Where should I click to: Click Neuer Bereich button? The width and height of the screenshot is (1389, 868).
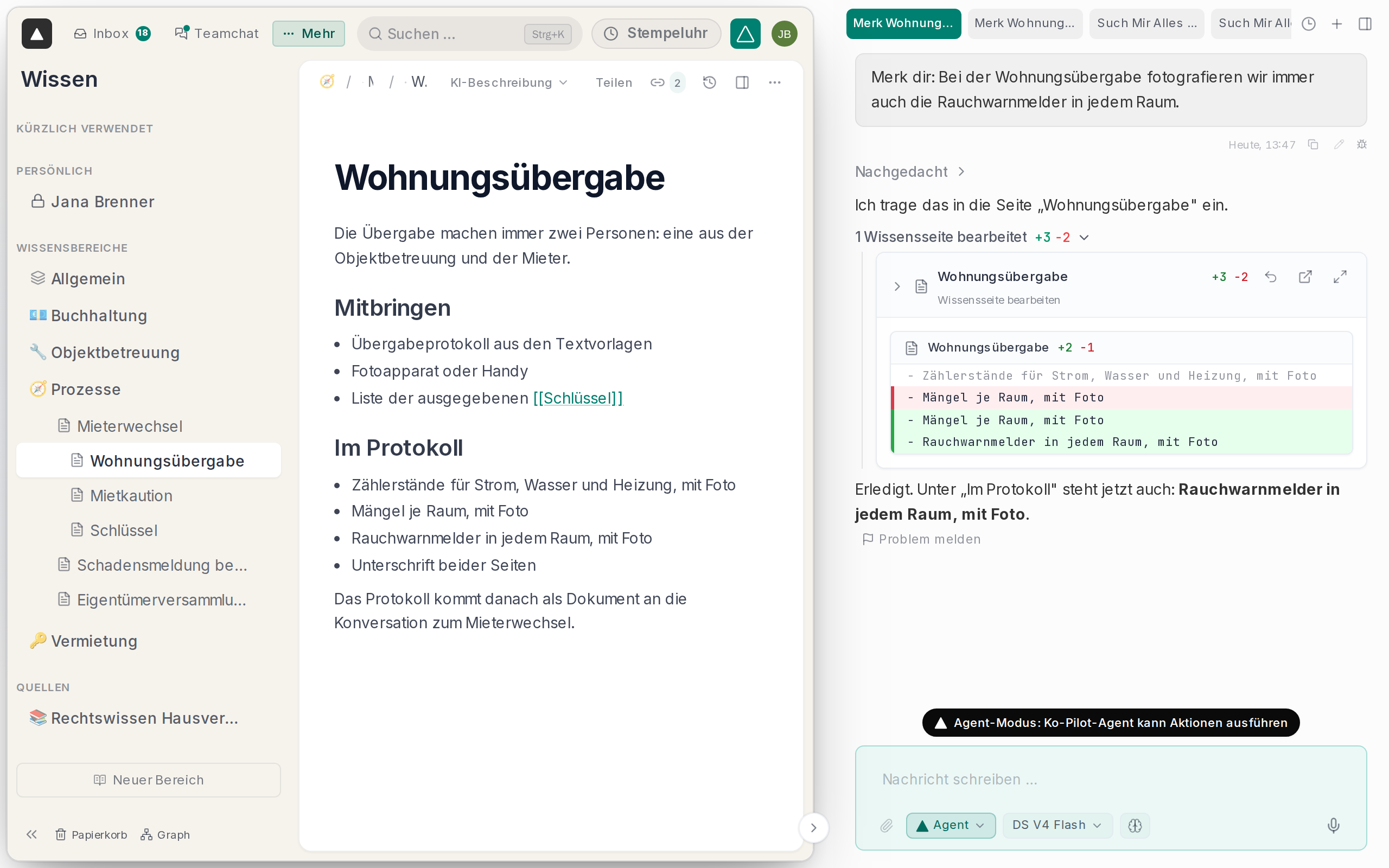pyautogui.click(x=149, y=780)
